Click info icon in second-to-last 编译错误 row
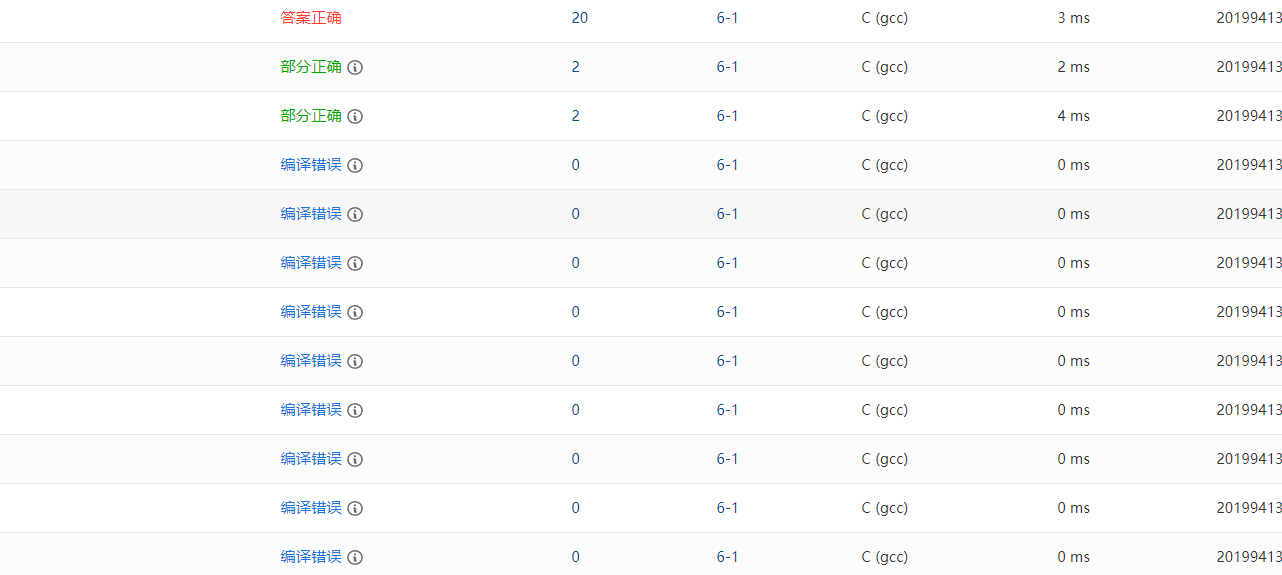 coord(355,509)
